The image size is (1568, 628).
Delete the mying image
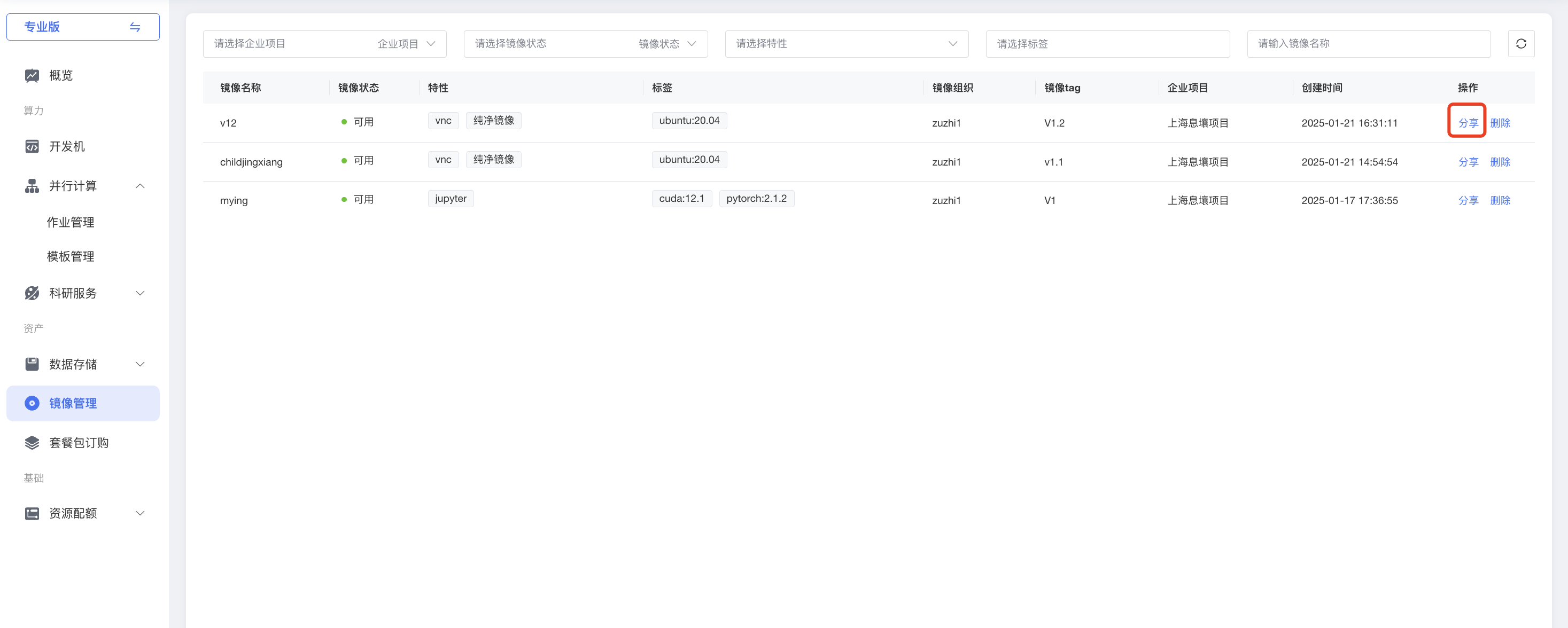pyautogui.click(x=1500, y=200)
